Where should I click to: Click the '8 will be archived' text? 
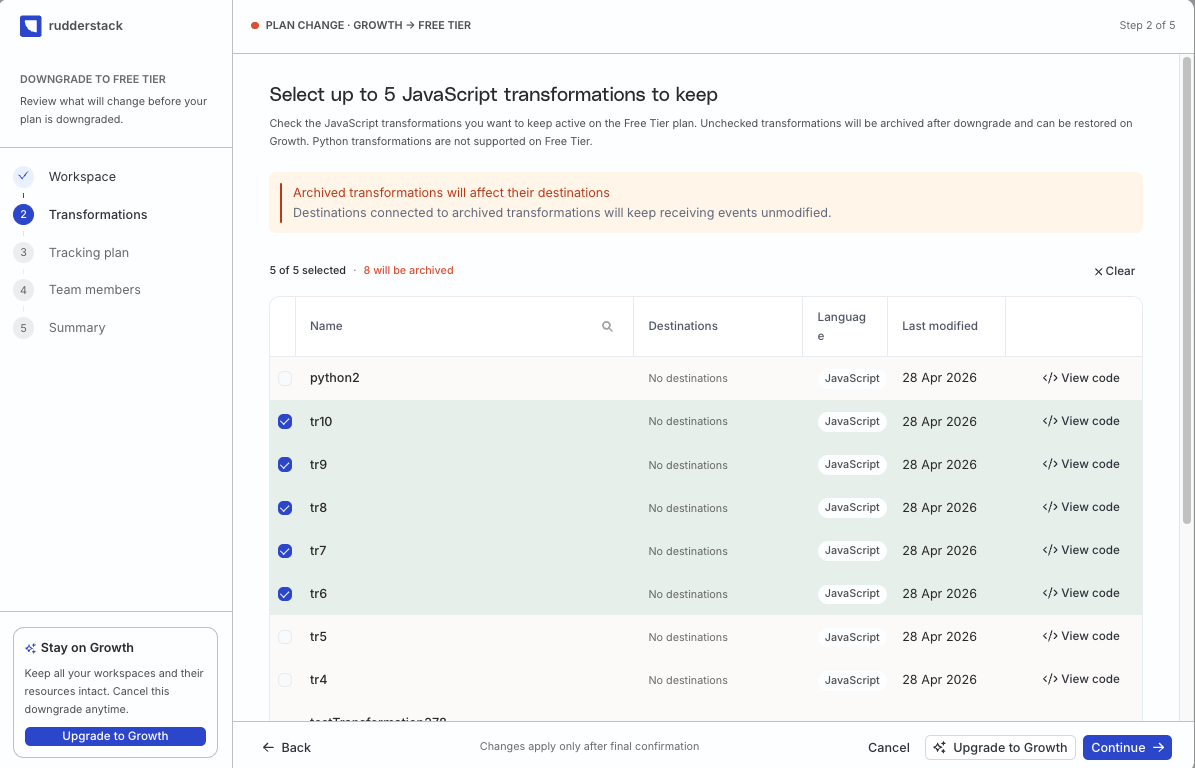408,270
